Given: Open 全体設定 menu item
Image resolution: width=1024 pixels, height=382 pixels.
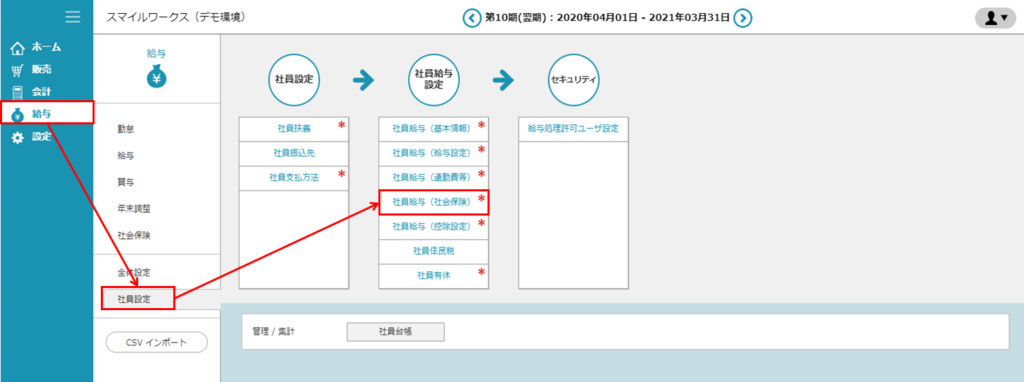Looking at the screenshot, I should [134, 272].
